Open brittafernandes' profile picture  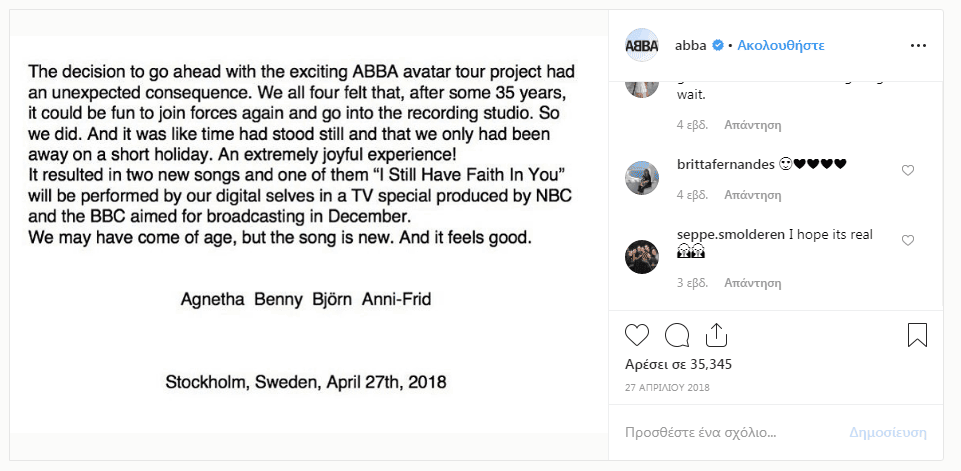point(641,177)
